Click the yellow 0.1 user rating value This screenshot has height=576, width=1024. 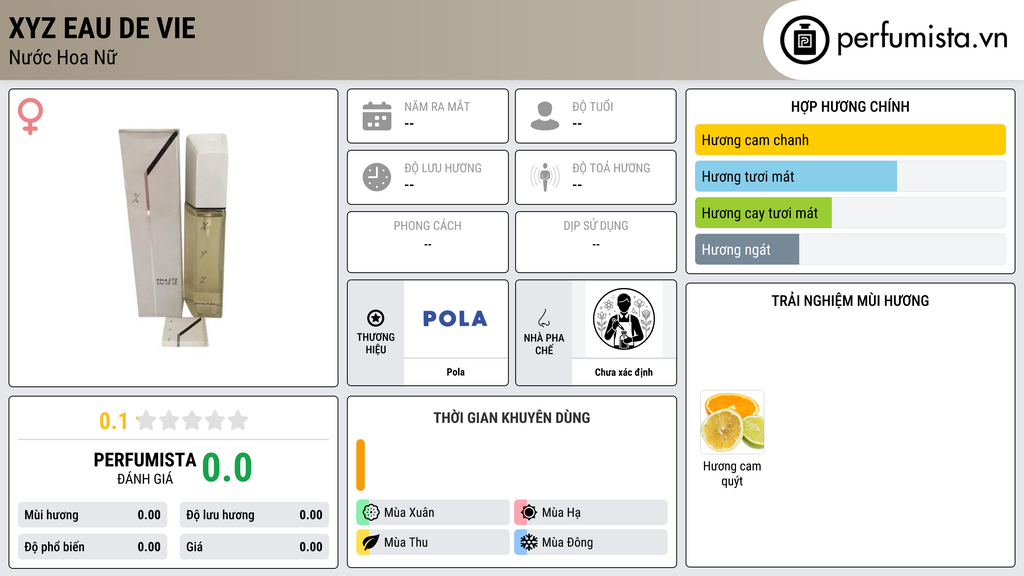[x=113, y=421]
